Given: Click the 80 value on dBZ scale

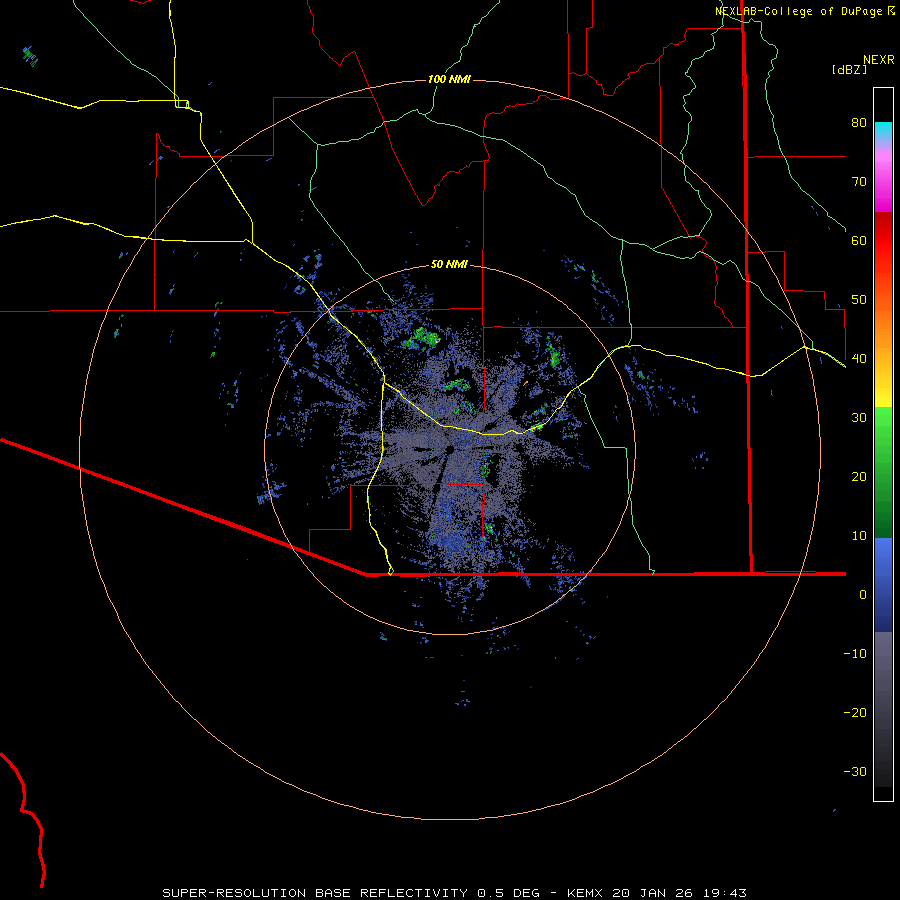Looking at the screenshot, I should pyautogui.click(x=859, y=123).
